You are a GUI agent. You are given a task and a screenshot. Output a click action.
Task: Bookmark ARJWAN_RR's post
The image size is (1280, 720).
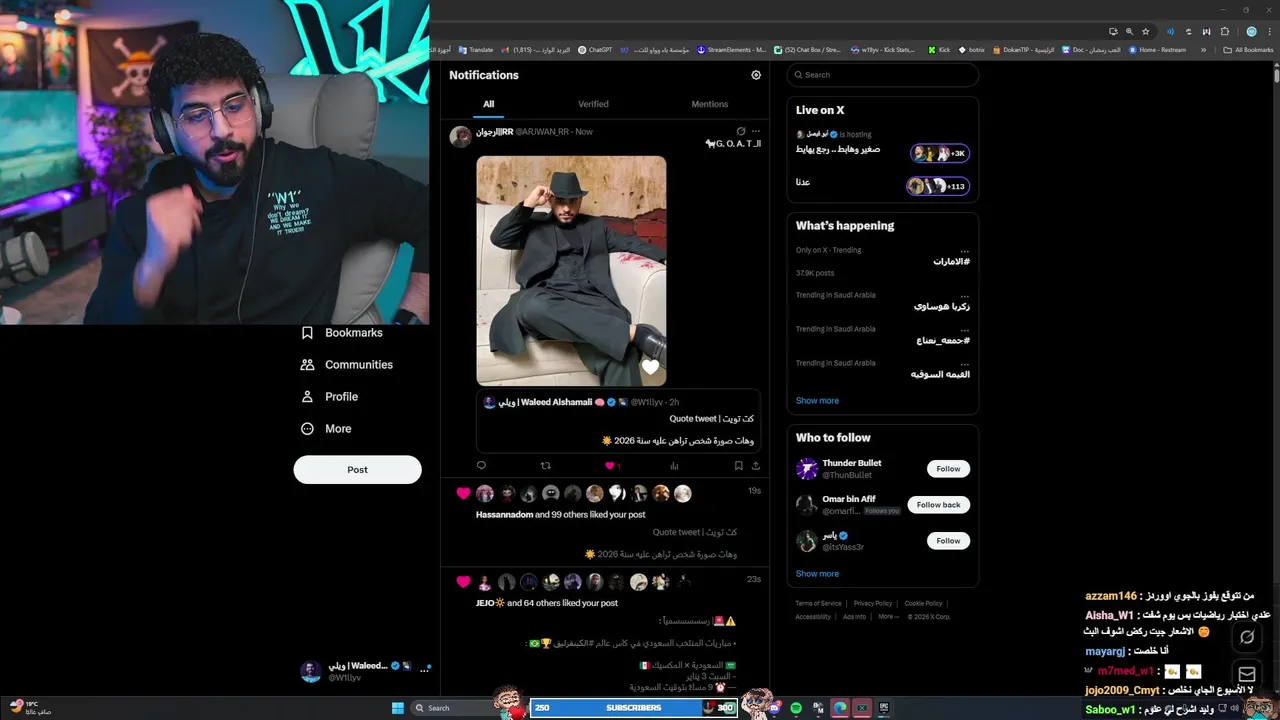coord(738,465)
